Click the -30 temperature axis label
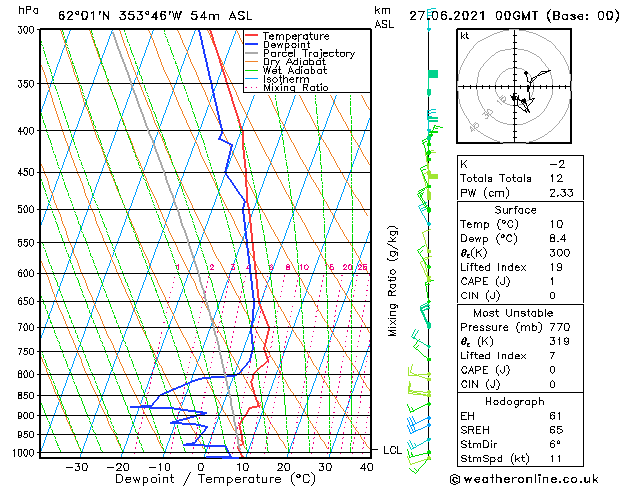Image resolution: width=629 pixels, height=486 pixels. point(77,467)
